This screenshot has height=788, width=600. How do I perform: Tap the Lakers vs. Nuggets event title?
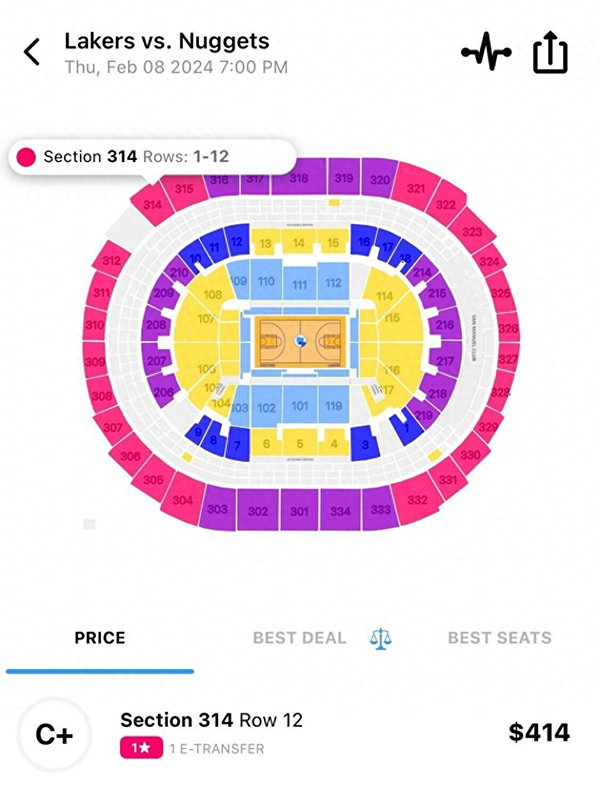click(x=167, y=41)
